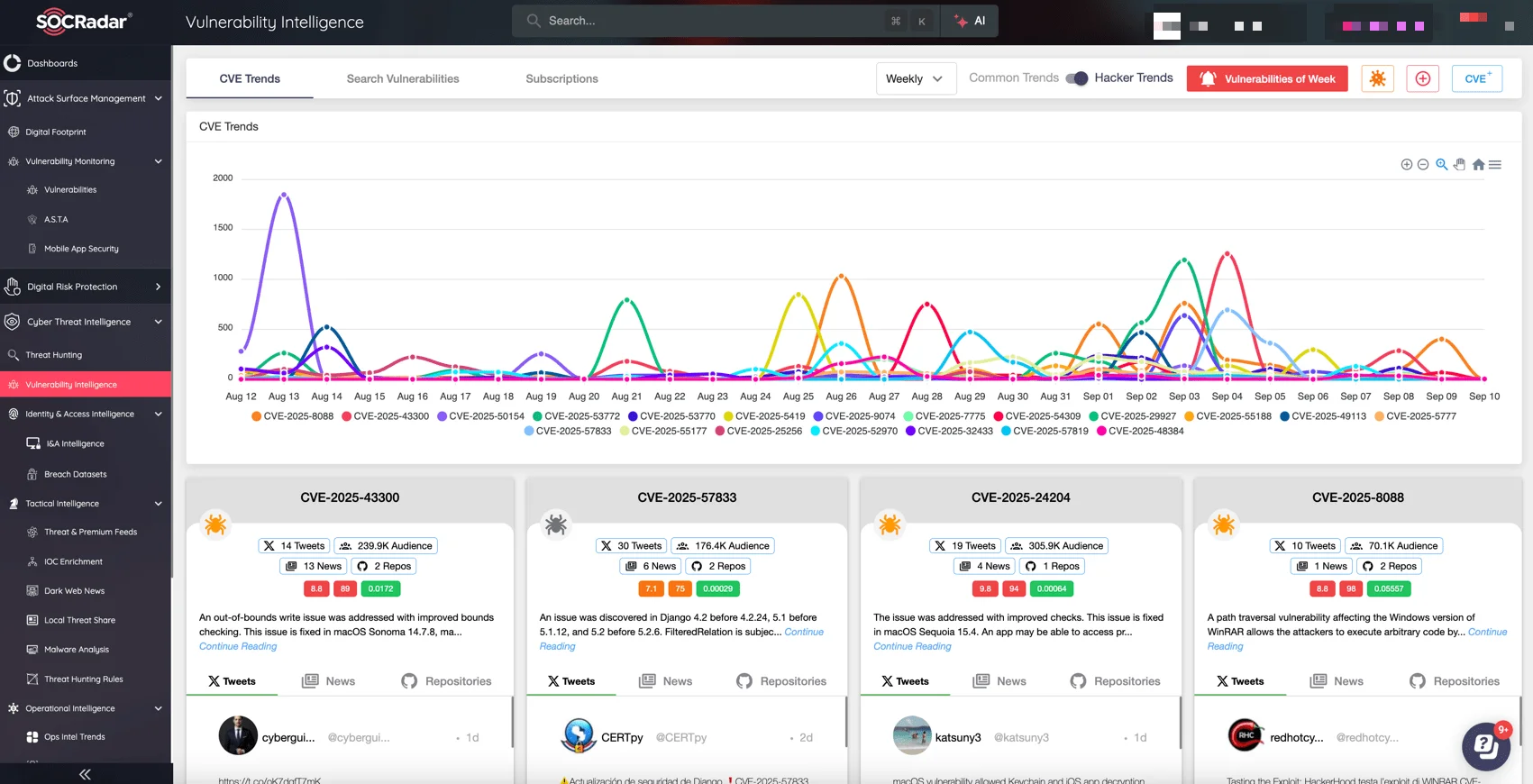Switch to CVE Trends tab
Screen dimensions: 1533x784
[250, 78]
